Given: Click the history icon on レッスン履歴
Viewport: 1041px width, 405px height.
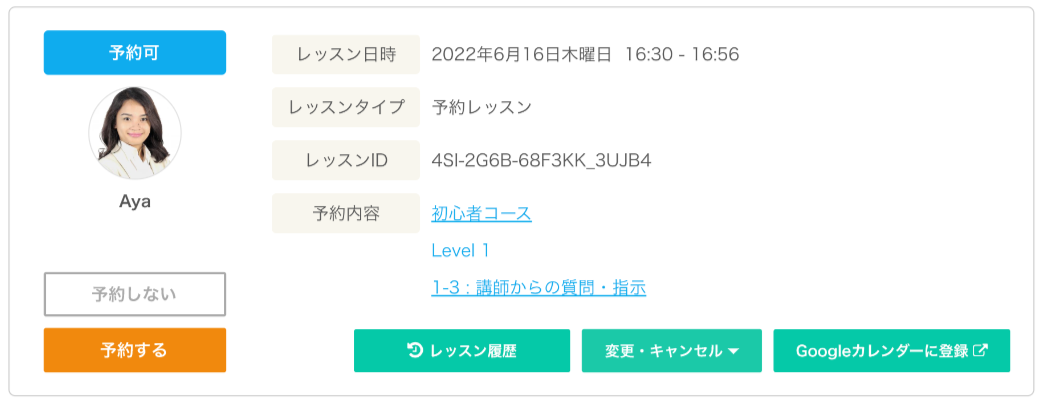Looking at the screenshot, I should click(x=415, y=351).
